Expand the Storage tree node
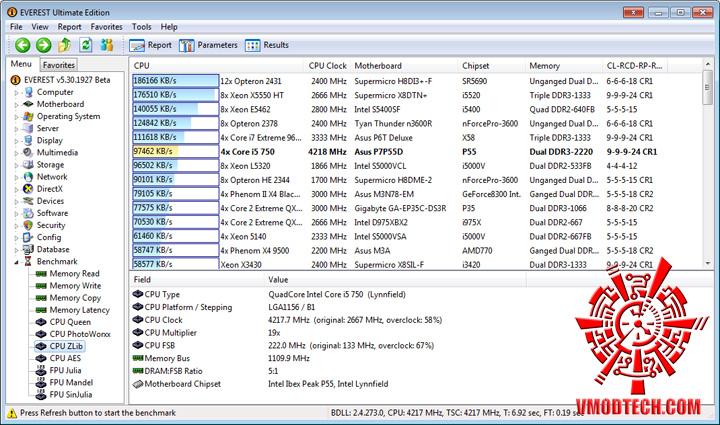720x425 pixels. click(17, 165)
